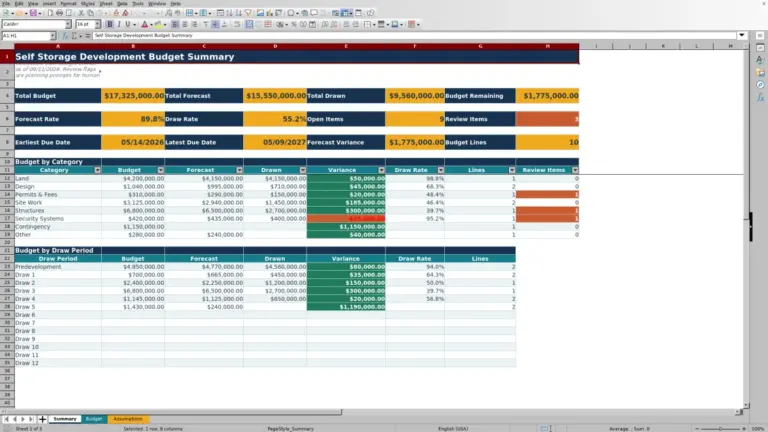This screenshot has height=432, width=768.
Task: Open the sidebar Navigator compass icon
Action: (x=760, y=85)
